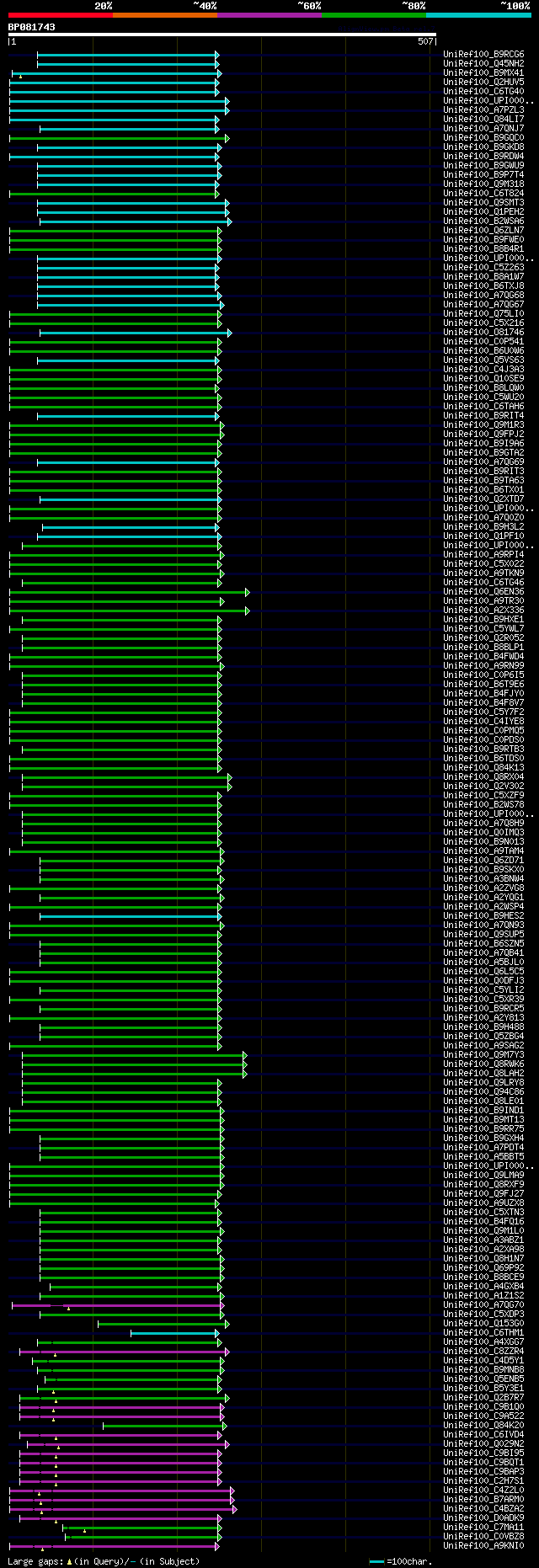539x1568 pixels.
Task: Click the yellow triangle gap symbol in legend
Action: click(x=69, y=1561)
